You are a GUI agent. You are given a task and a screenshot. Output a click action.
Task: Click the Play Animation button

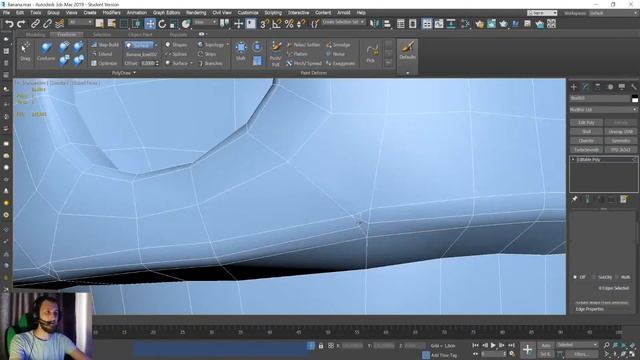(x=493, y=345)
